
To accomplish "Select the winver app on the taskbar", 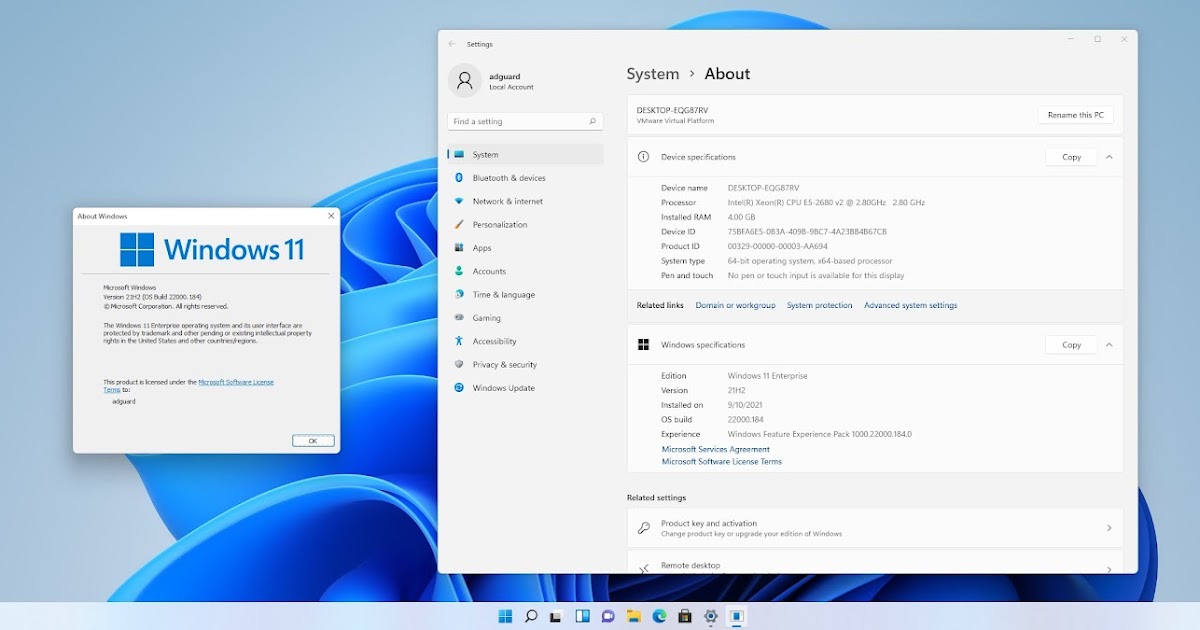I will (x=737, y=616).
